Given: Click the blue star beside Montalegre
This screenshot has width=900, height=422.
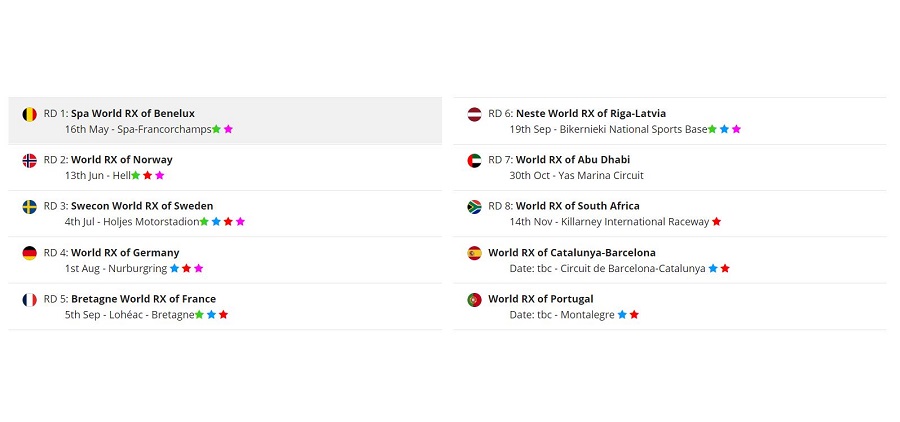Looking at the screenshot, I should pyautogui.click(x=622, y=315).
